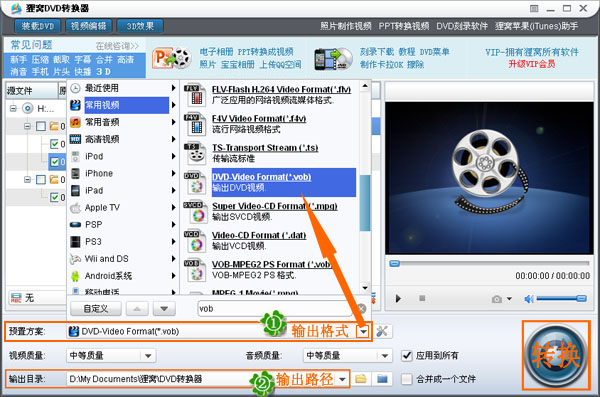Toggle the first folder checkbox in source tree

41,126
